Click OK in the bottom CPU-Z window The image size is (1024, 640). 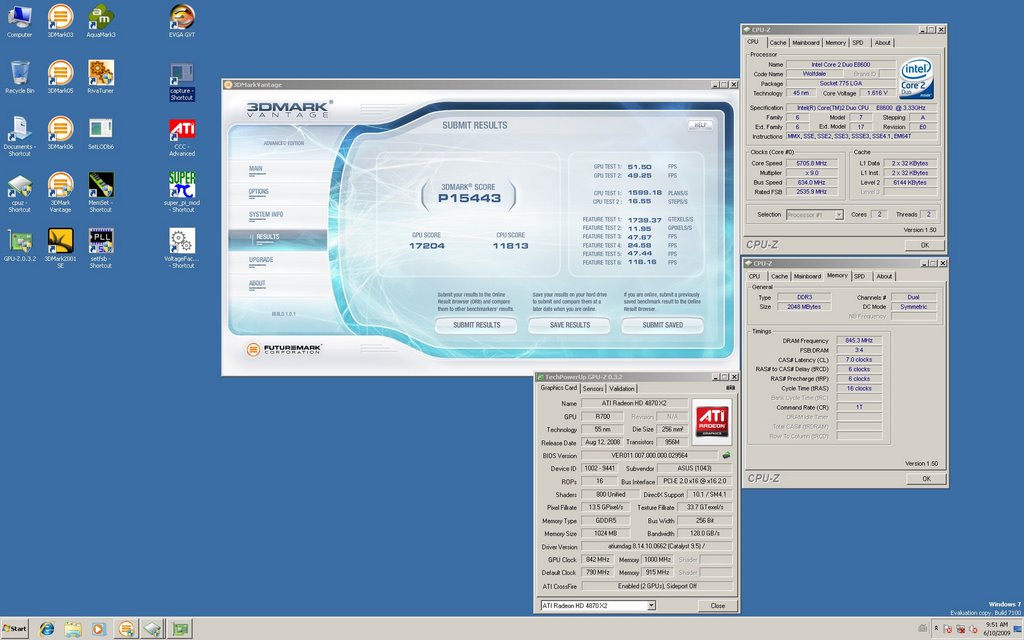pyautogui.click(x=926, y=479)
